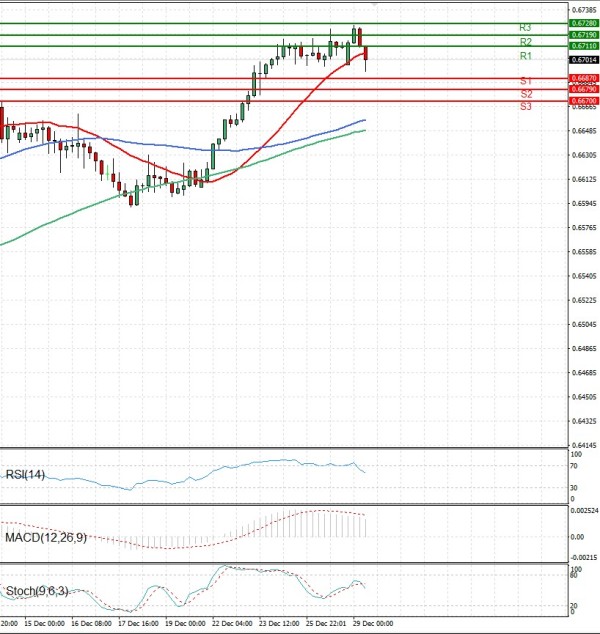The height and width of the screenshot is (634, 600).
Task: Select the 0.67014 current price tag
Action: click(x=583, y=60)
